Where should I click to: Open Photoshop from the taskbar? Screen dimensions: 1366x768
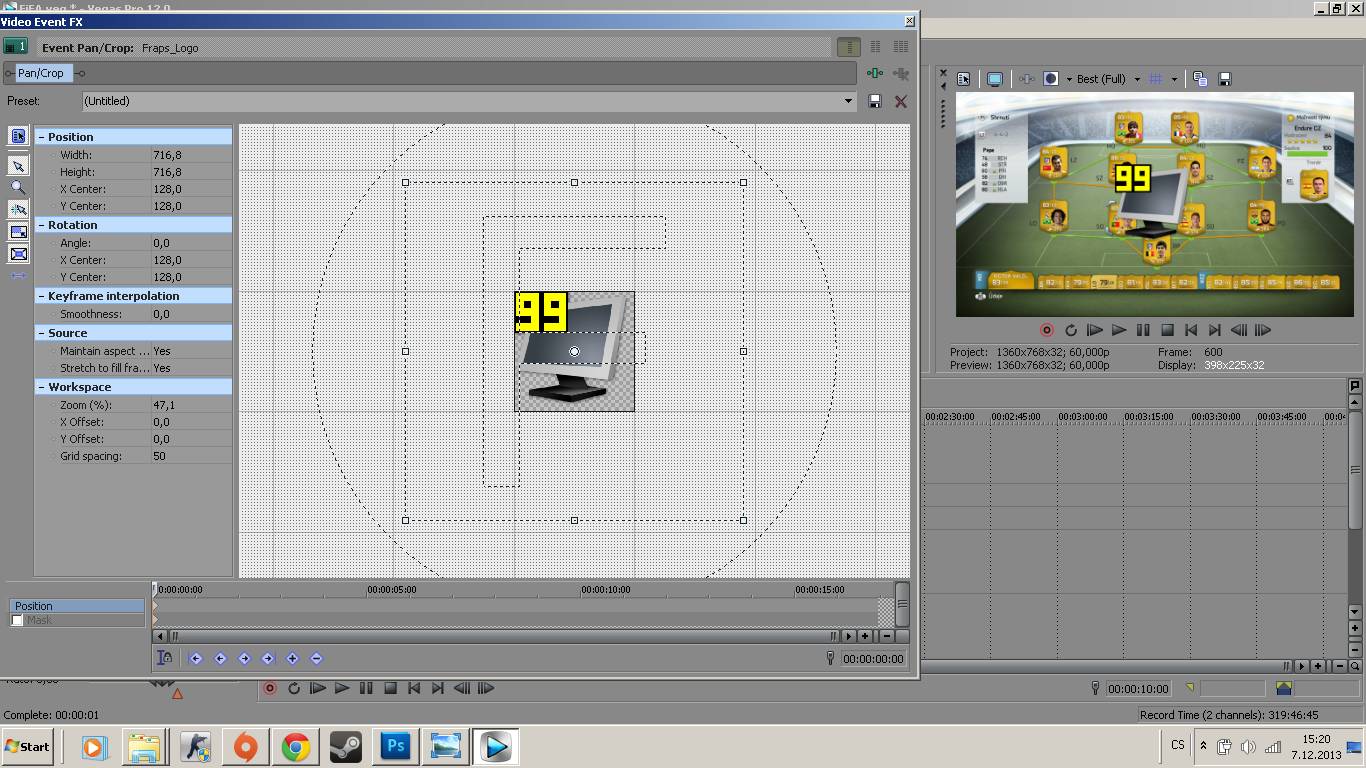point(396,746)
